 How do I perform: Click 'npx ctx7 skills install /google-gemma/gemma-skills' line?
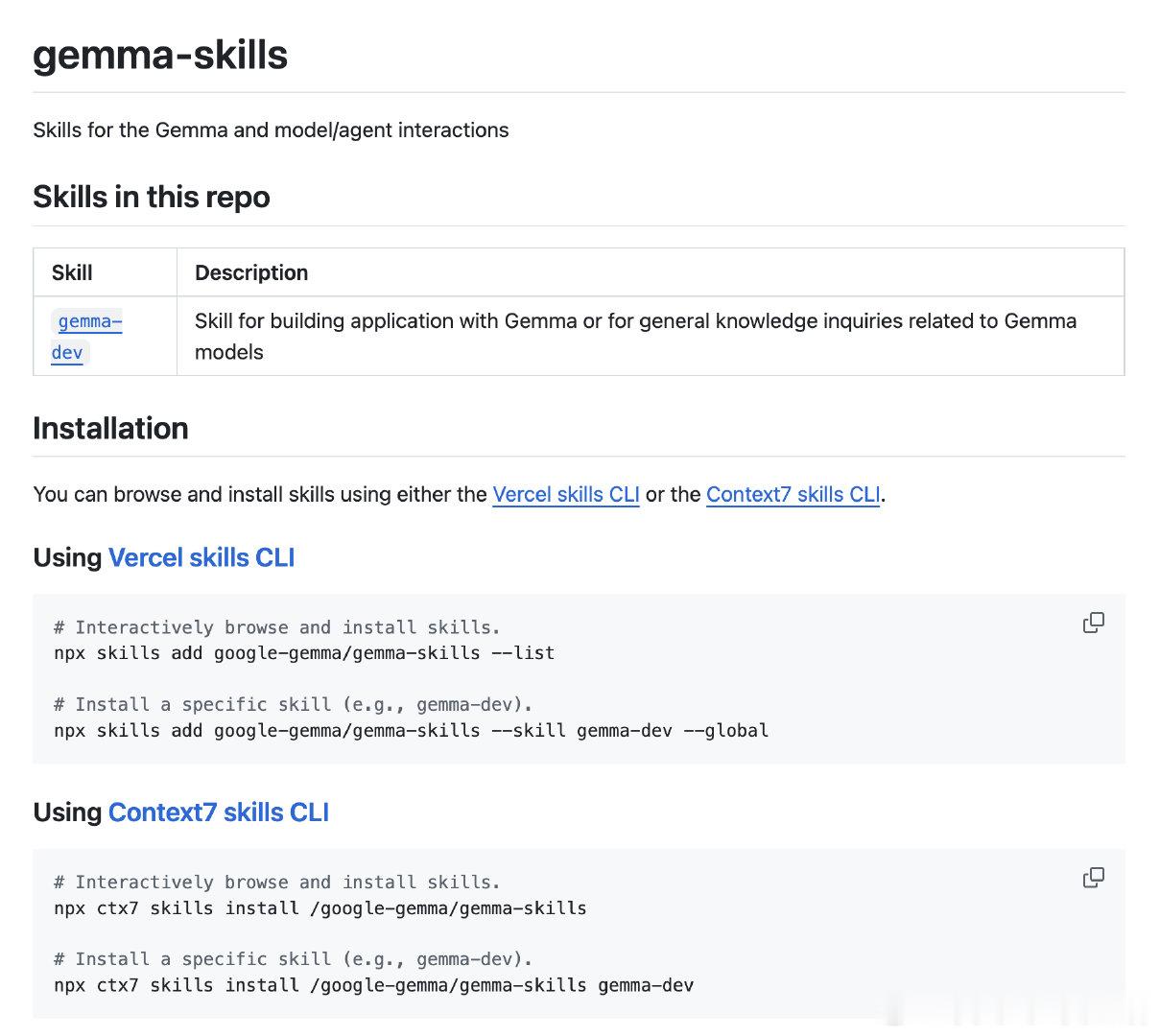click(320, 908)
